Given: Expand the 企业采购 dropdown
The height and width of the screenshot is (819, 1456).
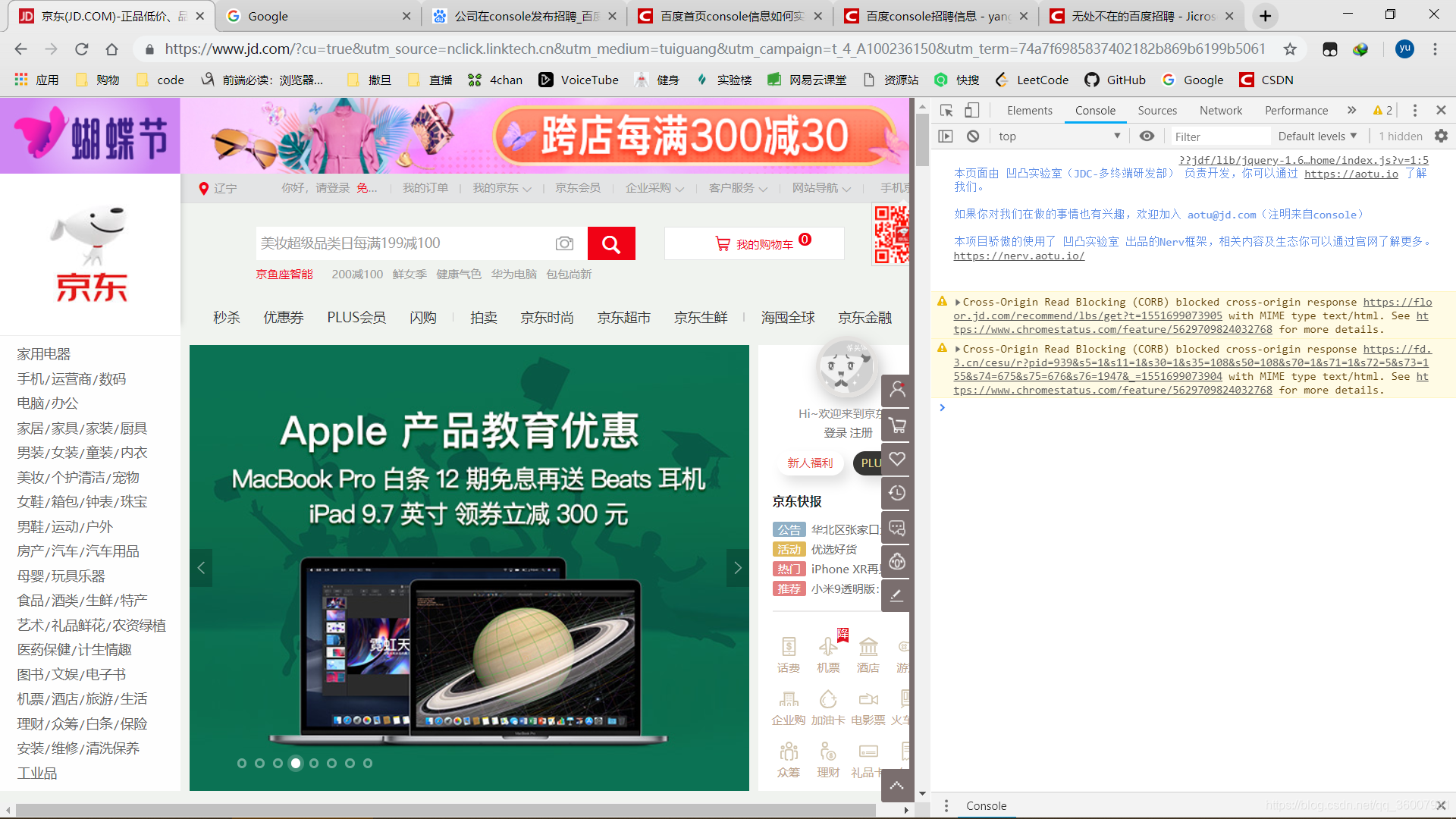Looking at the screenshot, I should point(654,188).
